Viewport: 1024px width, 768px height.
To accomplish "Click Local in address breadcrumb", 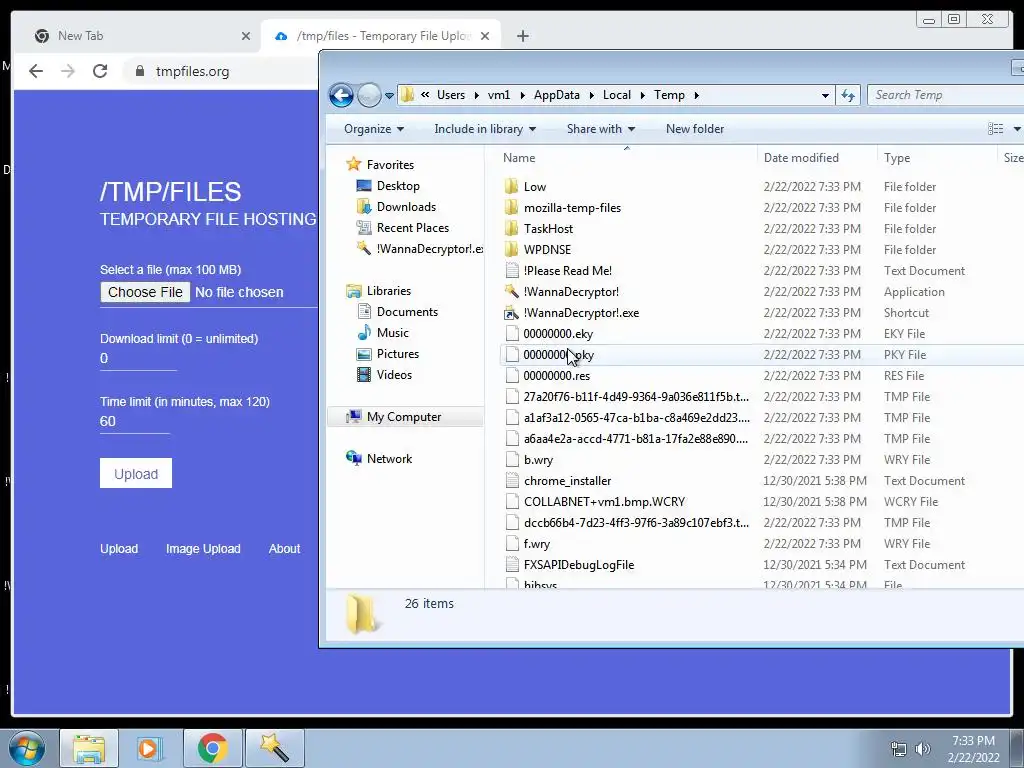I will (x=616, y=95).
